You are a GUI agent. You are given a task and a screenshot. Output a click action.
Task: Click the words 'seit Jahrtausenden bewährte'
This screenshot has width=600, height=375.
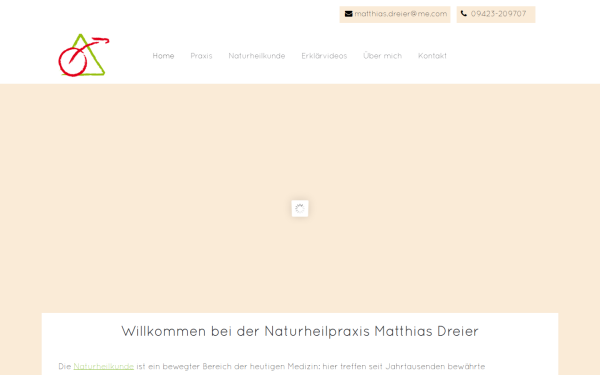[x=427, y=367]
